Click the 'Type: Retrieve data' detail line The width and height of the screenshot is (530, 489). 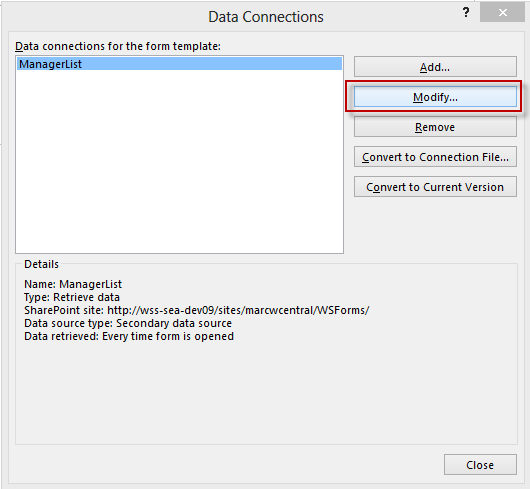click(x=72, y=297)
